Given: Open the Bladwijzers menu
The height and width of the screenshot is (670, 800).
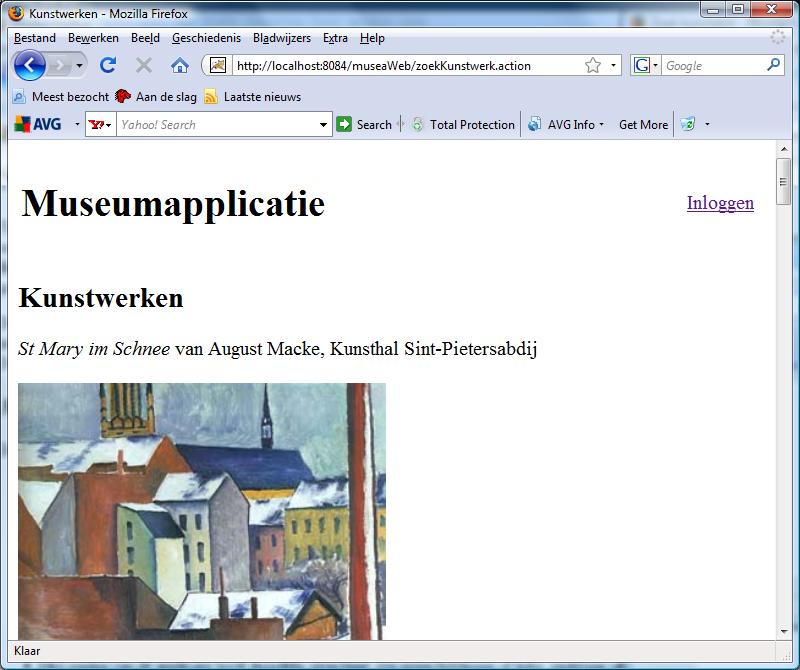Looking at the screenshot, I should 282,38.
